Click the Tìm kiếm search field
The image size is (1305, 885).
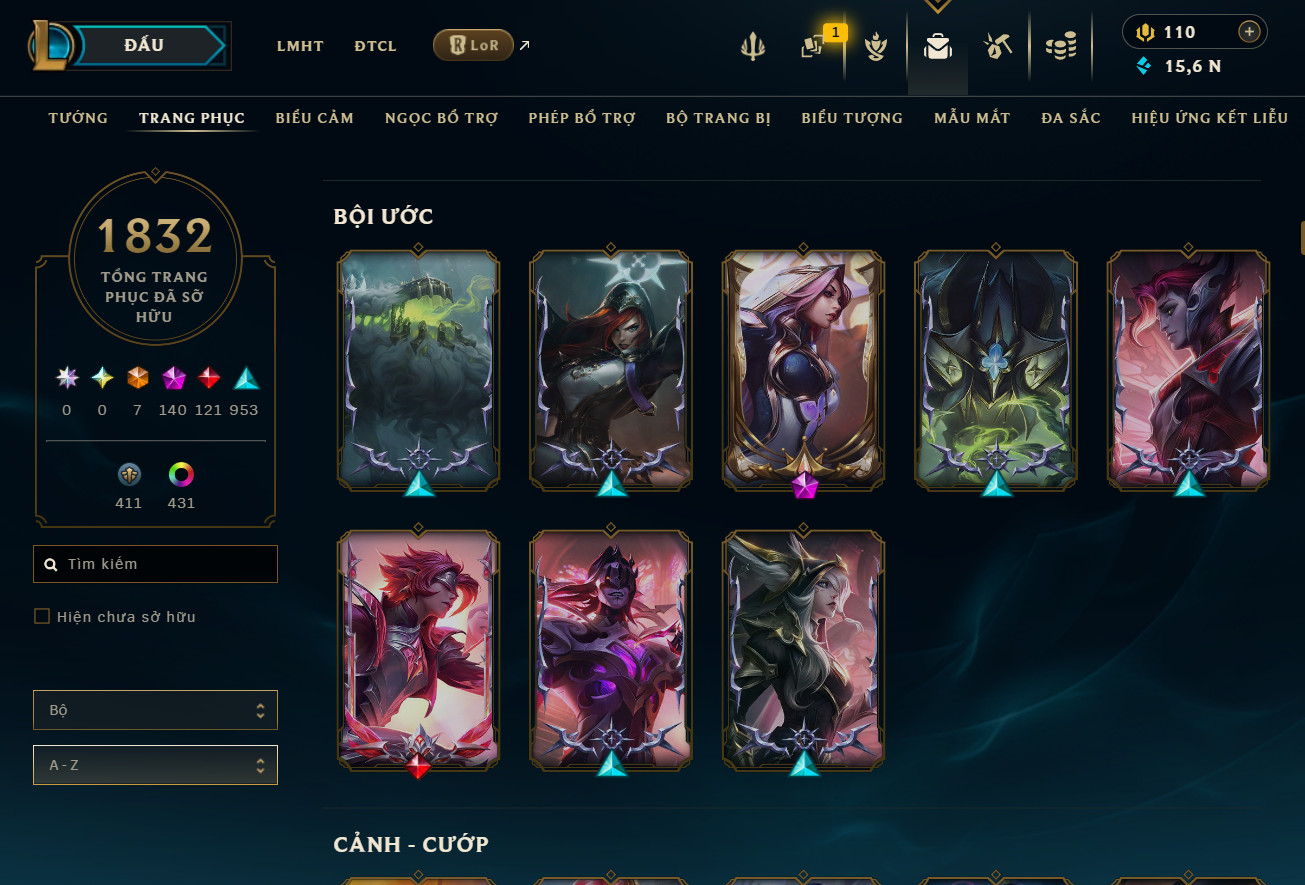pyautogui.click(x=155, y=564)
